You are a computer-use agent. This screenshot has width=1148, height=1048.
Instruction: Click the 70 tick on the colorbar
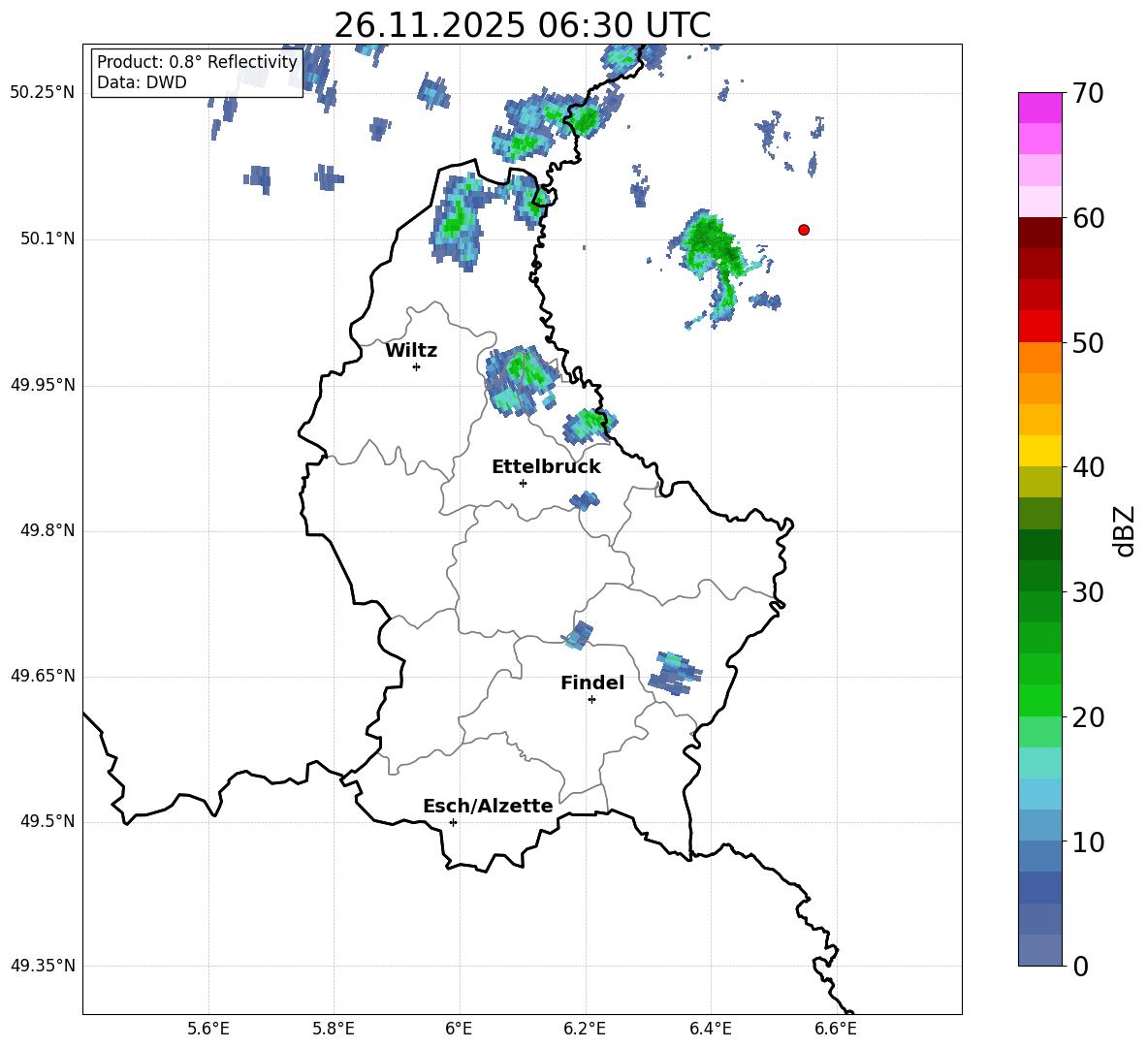tap(1088, 94)
